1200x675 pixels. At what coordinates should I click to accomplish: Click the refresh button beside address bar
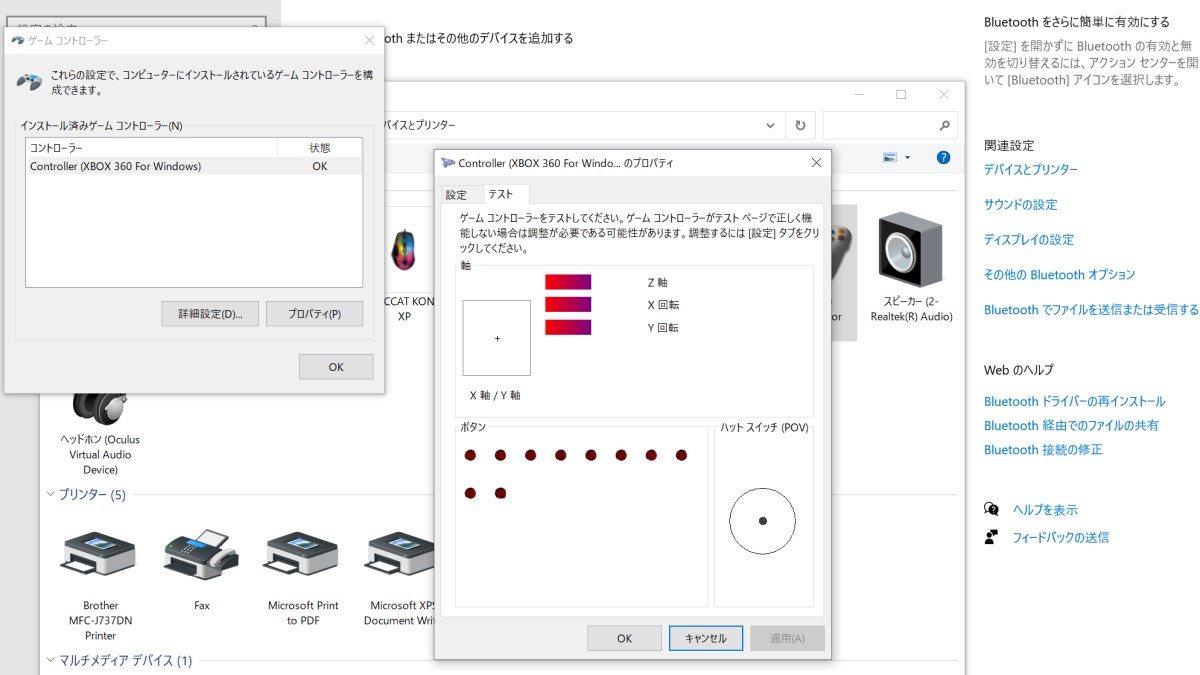[x=800, y=126]
